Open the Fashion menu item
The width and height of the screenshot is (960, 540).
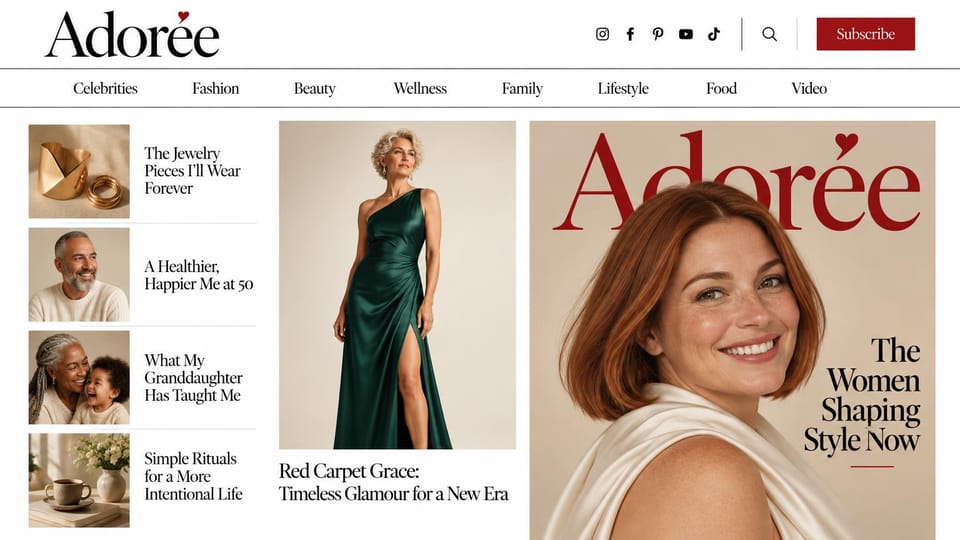coord(216,89)
